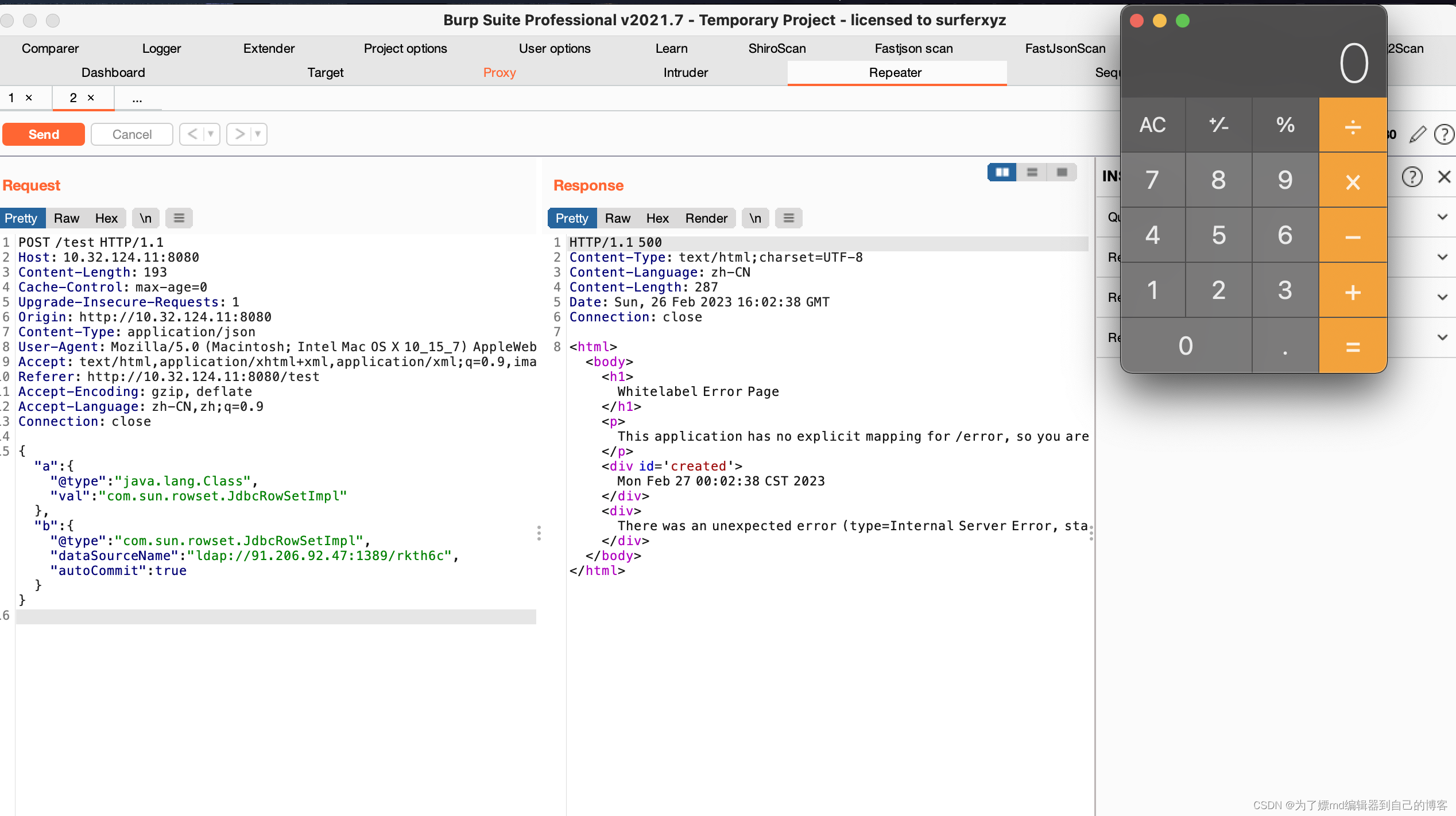Click Calculator decimal point key
The image size is (1456, 816).
1285,346
